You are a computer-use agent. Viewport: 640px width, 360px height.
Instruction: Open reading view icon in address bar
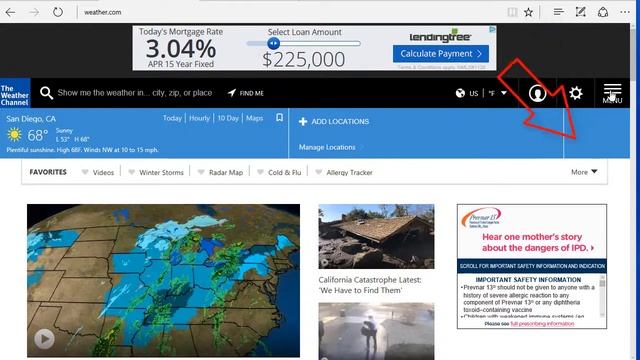pos(512,12)
